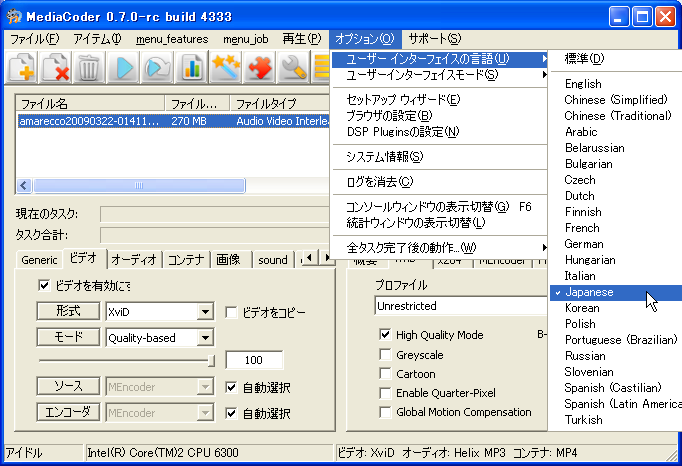The width and height of the screenshot is (682, 466).
Task: Click the red puzzle piece plugin icon
Action: pos(260,68)
